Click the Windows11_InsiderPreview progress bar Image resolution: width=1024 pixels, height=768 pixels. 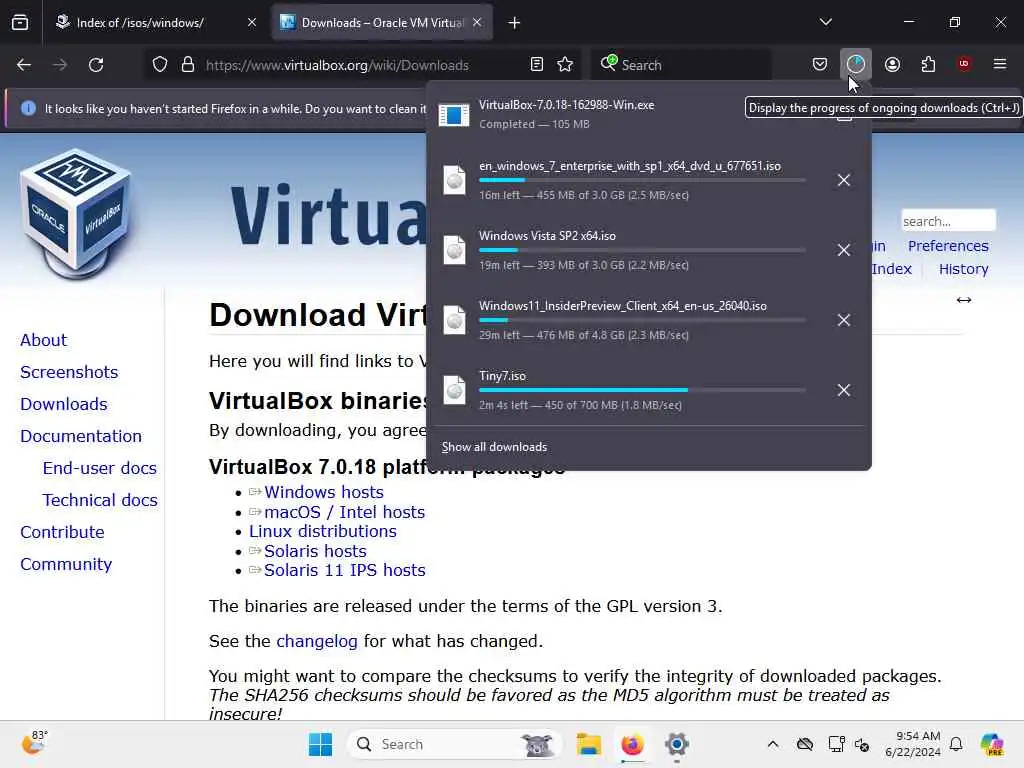(x=642, y=320)
